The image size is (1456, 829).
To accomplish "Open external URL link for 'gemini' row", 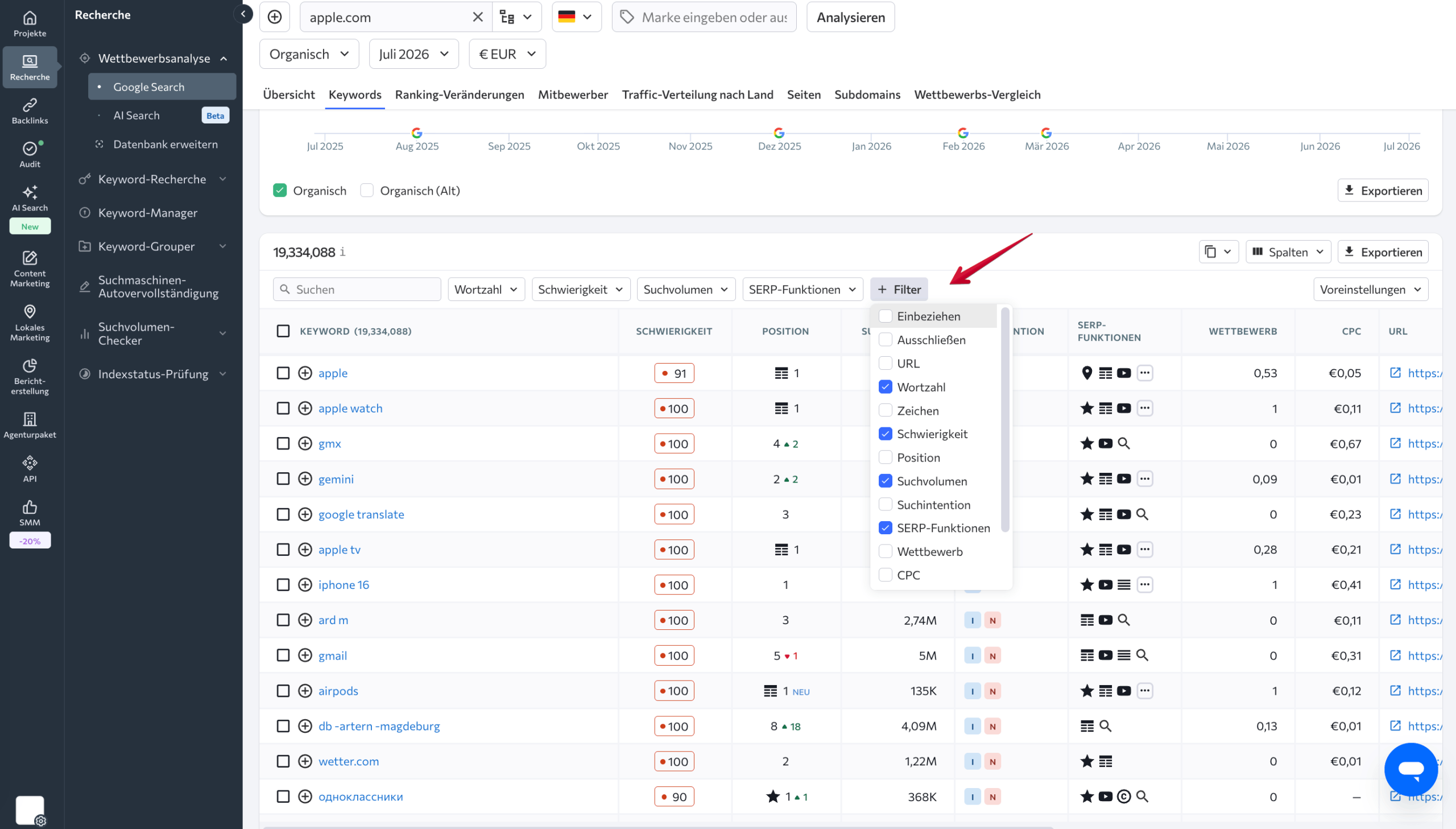I will (x=1395, y=479).
